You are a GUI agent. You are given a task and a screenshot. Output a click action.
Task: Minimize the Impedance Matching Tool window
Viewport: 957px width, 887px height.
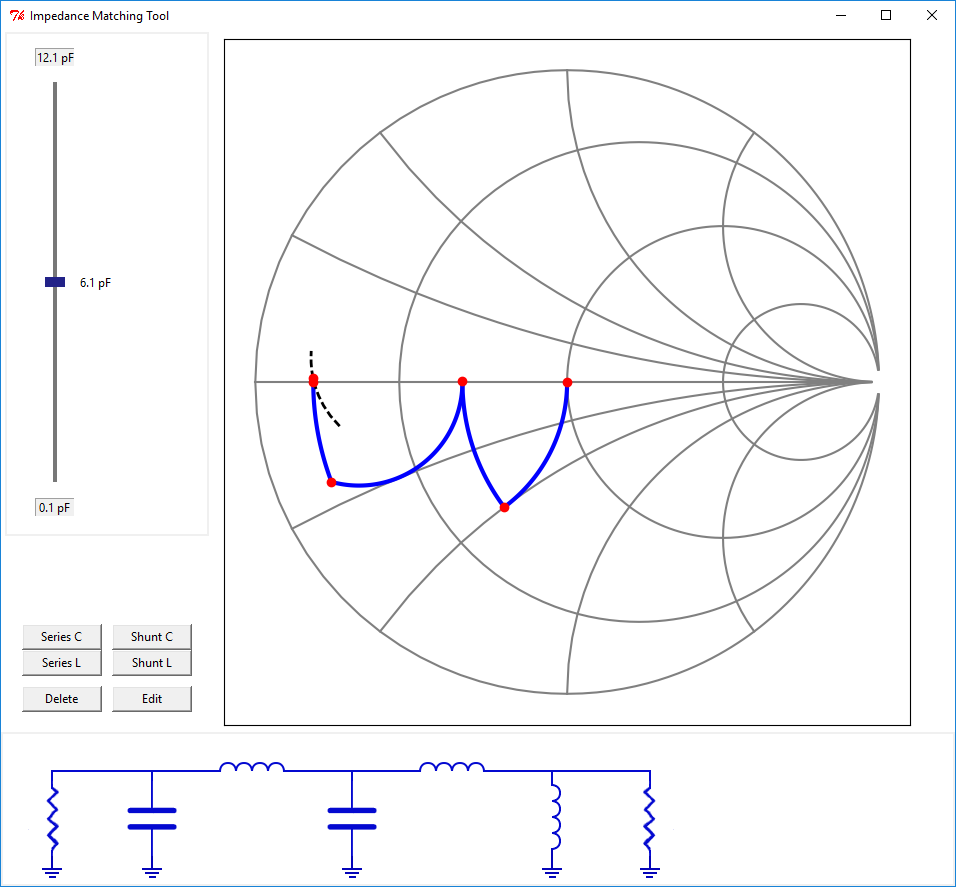(841, 15)
